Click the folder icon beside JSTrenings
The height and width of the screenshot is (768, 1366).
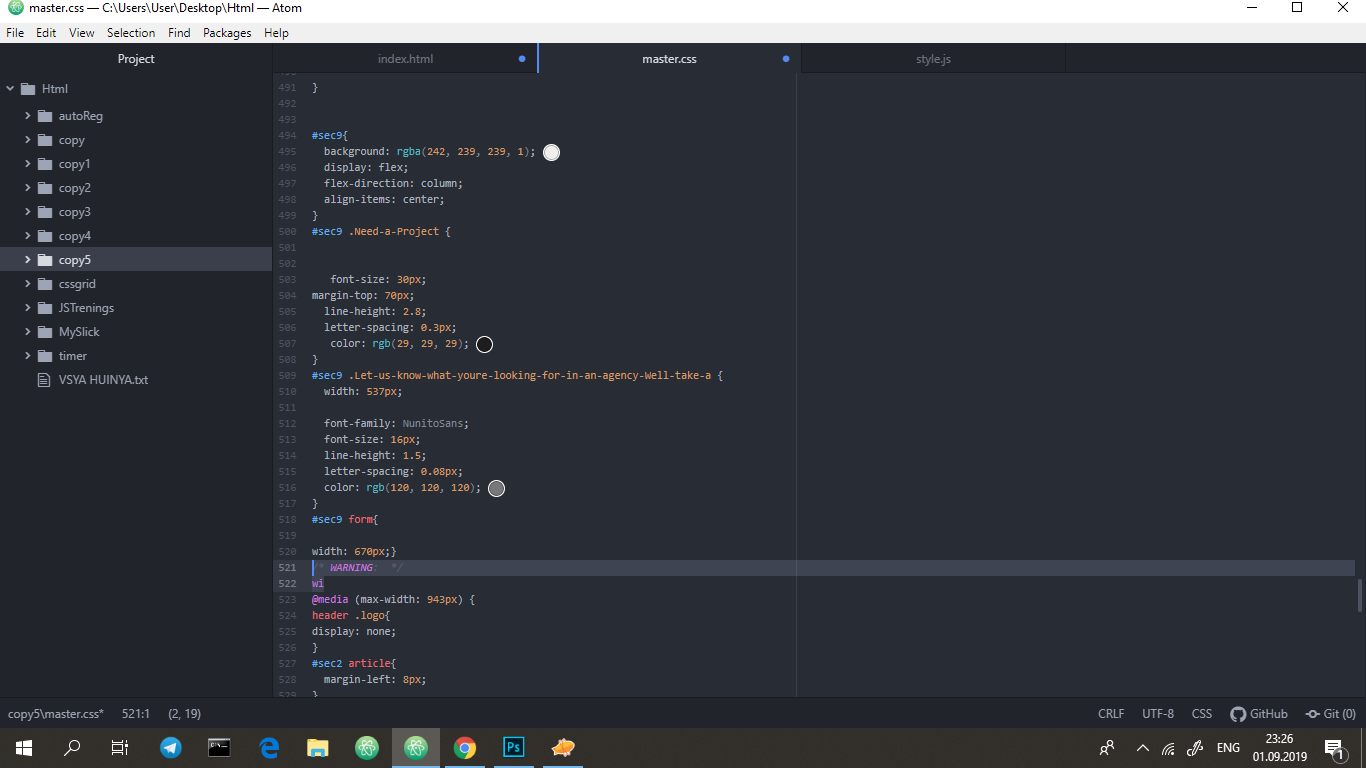tap(45, 308)
